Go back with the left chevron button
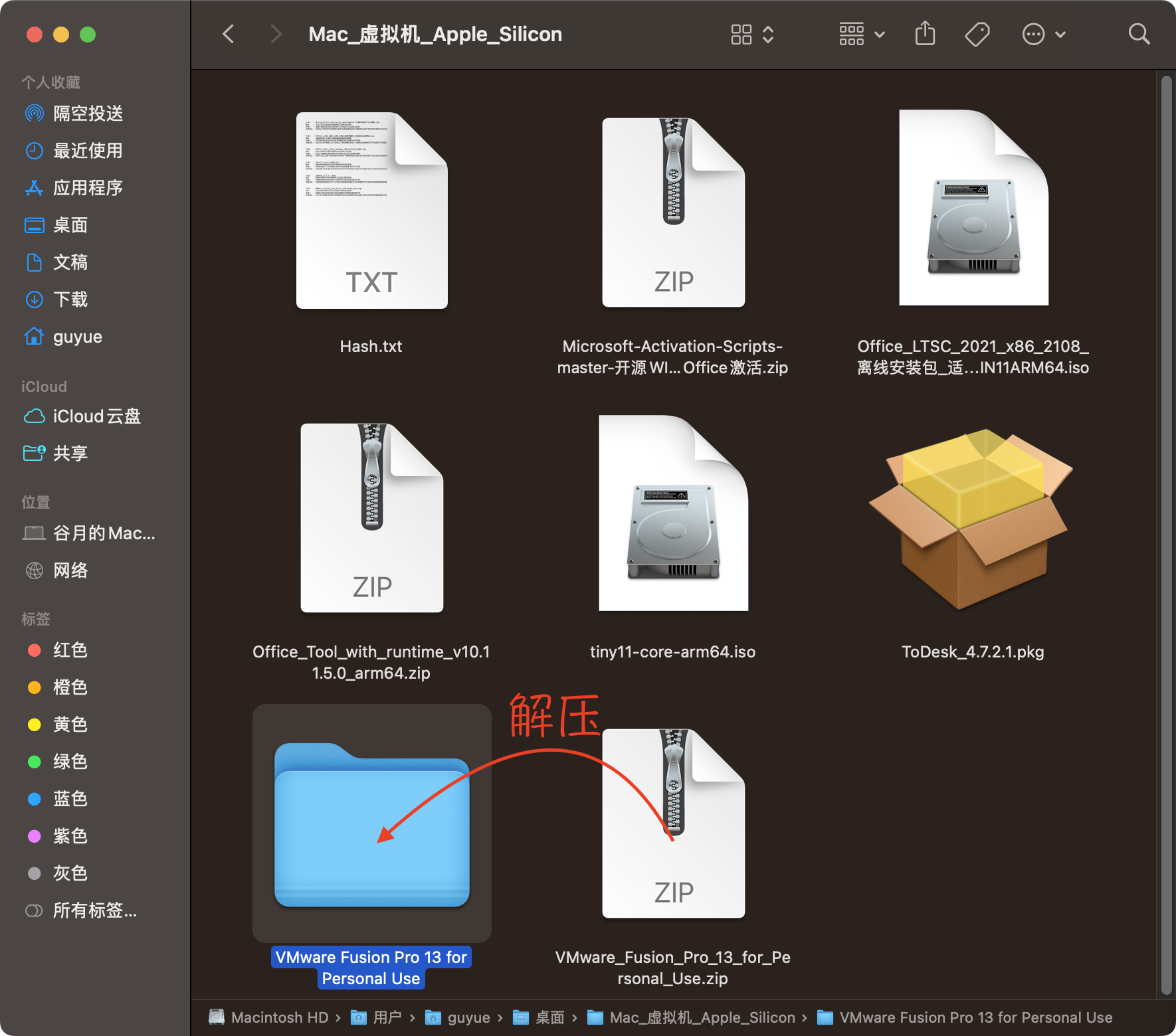 tap(229, 34)
